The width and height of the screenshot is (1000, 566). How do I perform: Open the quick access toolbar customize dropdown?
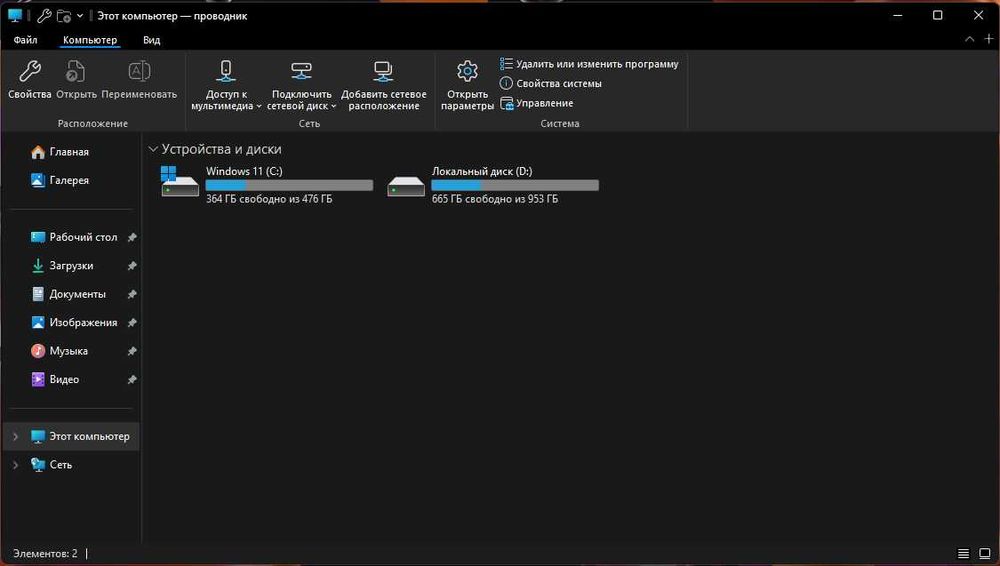pos(80,16)
